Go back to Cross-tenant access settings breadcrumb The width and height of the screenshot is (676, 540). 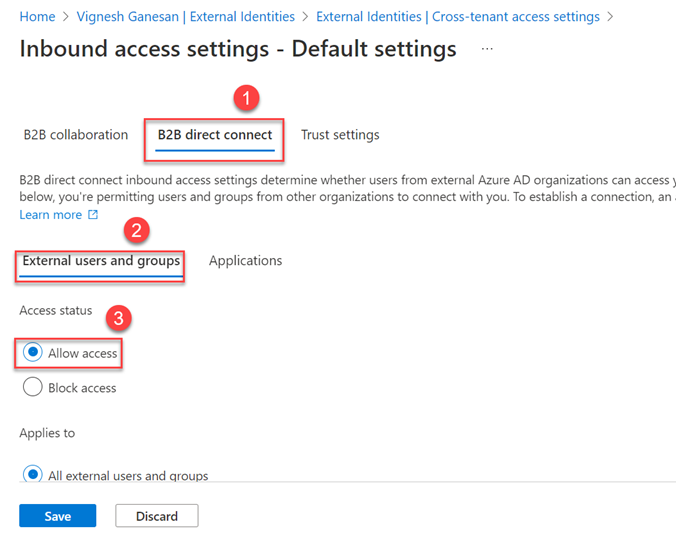pyautogui.click(x=457, y=17)
